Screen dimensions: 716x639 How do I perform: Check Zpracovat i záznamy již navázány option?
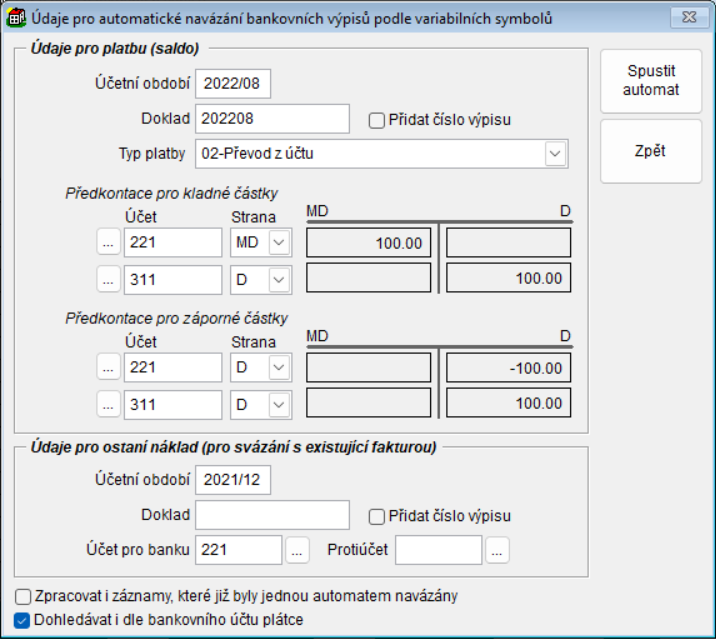(x=24, y=596)
